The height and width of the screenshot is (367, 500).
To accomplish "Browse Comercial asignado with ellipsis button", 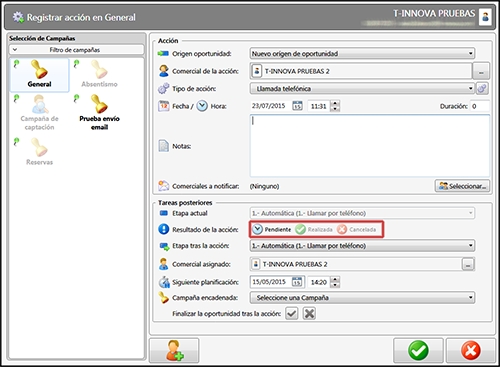I will 468,264.
